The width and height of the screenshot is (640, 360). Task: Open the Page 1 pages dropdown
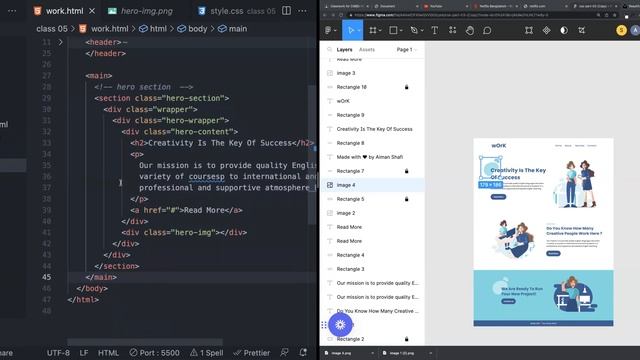pos(407,49)
